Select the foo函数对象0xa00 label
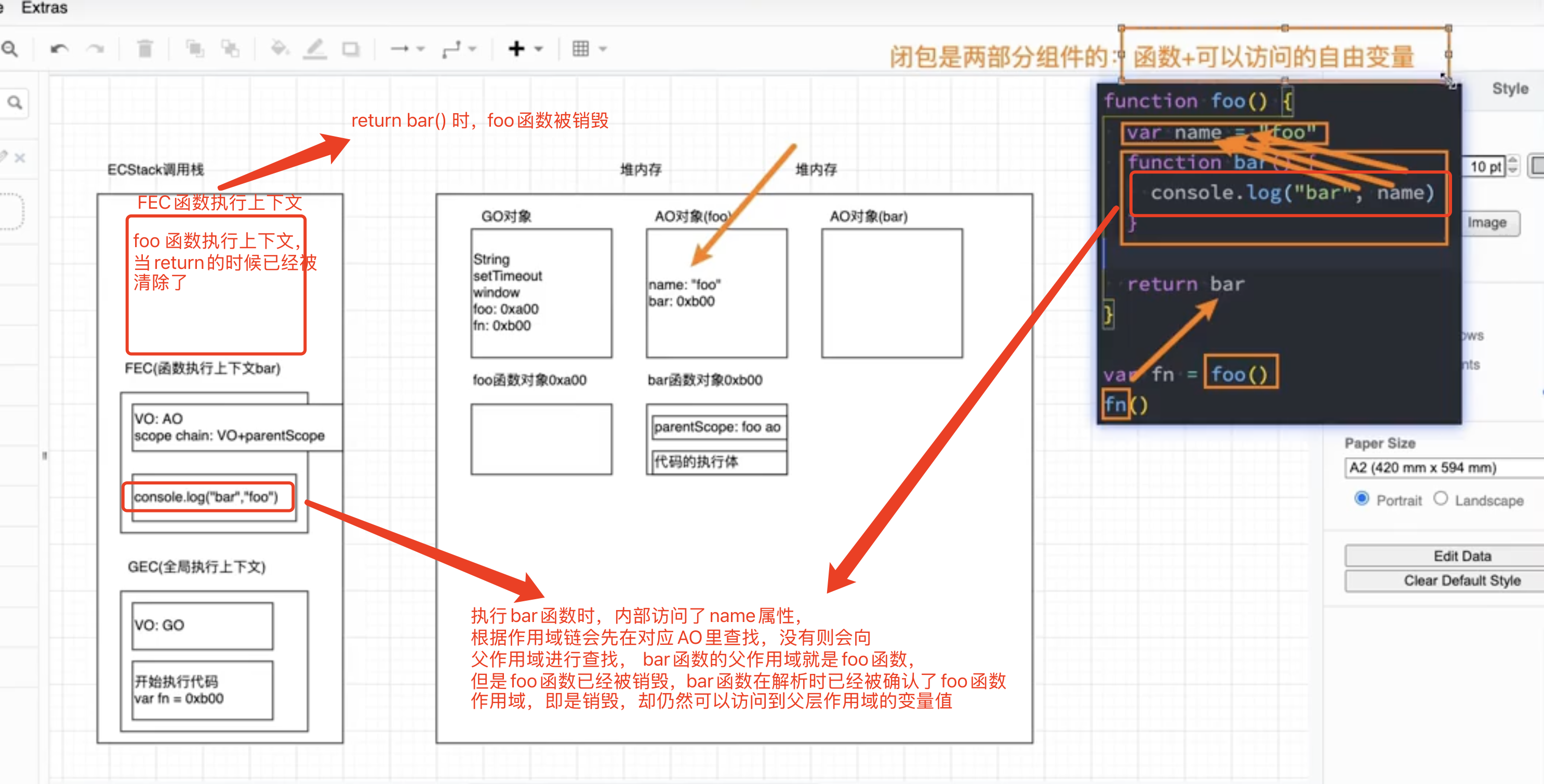1544x784 pixels. tap(530, 380)
